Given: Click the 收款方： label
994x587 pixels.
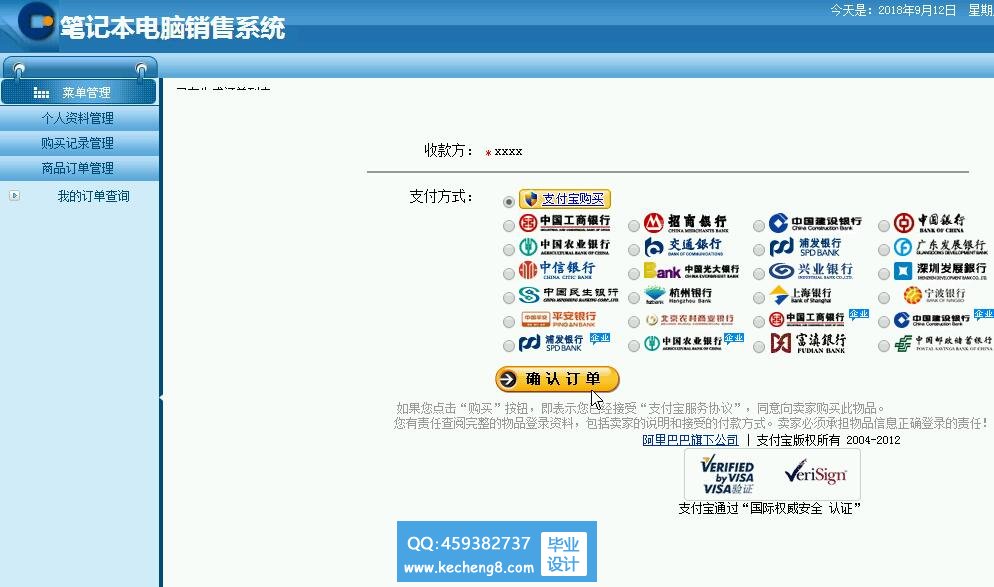Looking at the screenshot, I should [x=449, y=150].
